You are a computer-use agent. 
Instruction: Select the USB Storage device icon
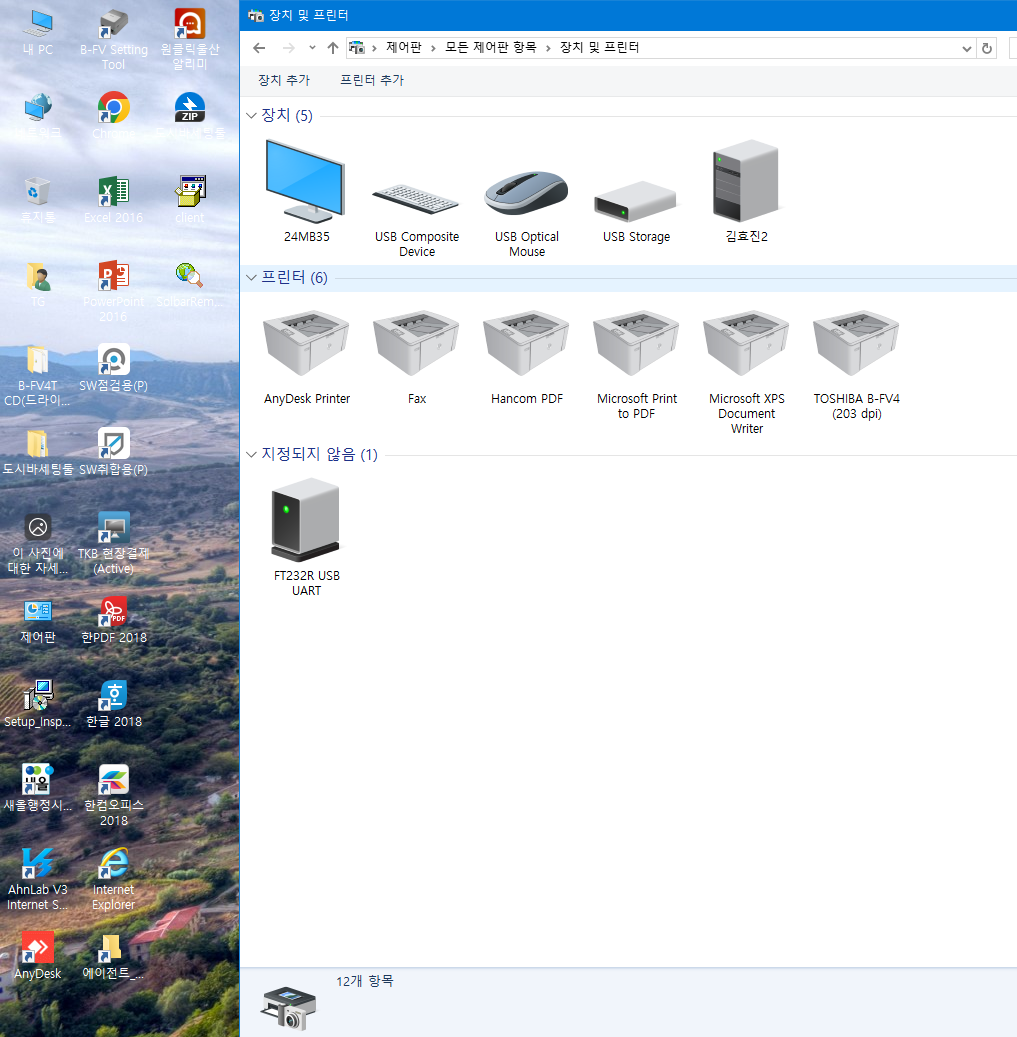pos(636,200)
